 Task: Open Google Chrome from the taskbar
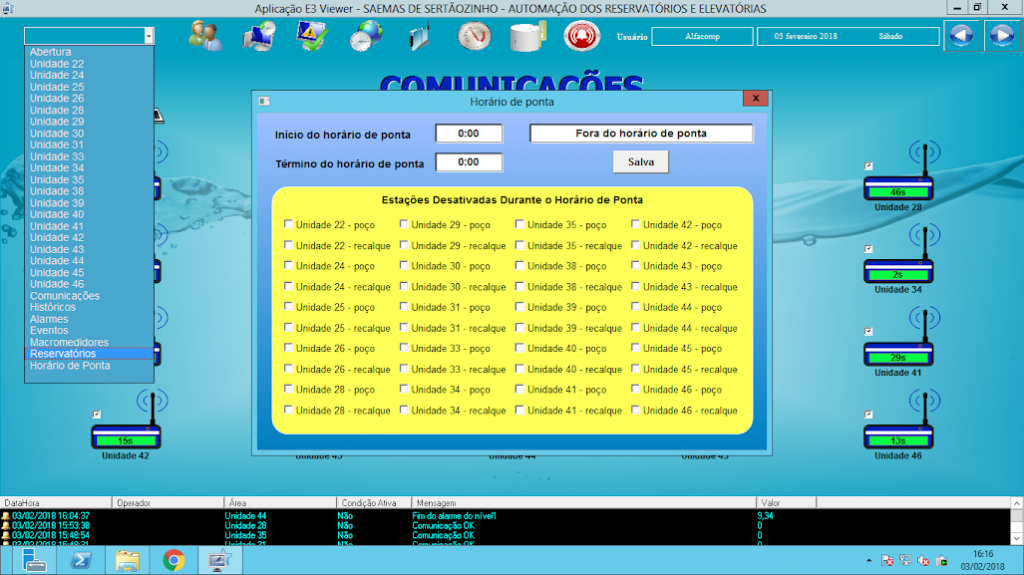pos(173,560)
